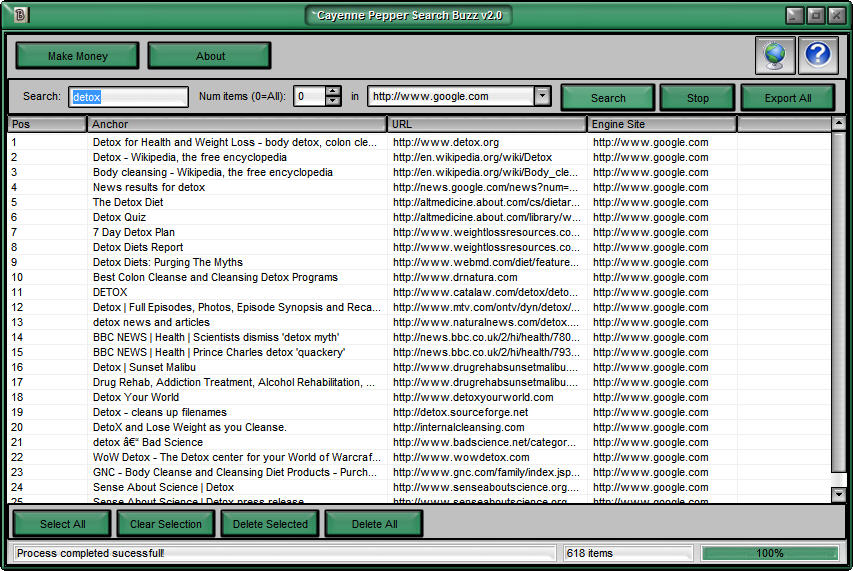Select 'Sense About Science | Detox' row 24
The width and height of the screenshot is (853, 571).
419,487
